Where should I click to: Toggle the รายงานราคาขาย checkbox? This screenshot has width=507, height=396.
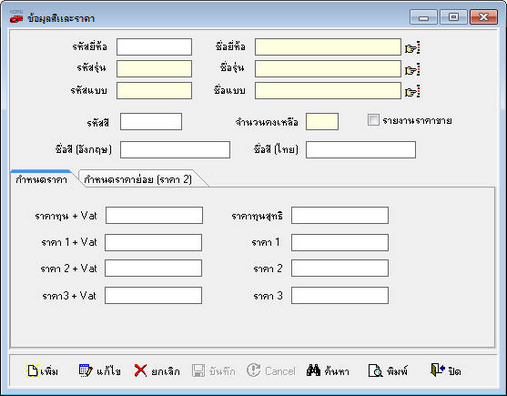373,120
